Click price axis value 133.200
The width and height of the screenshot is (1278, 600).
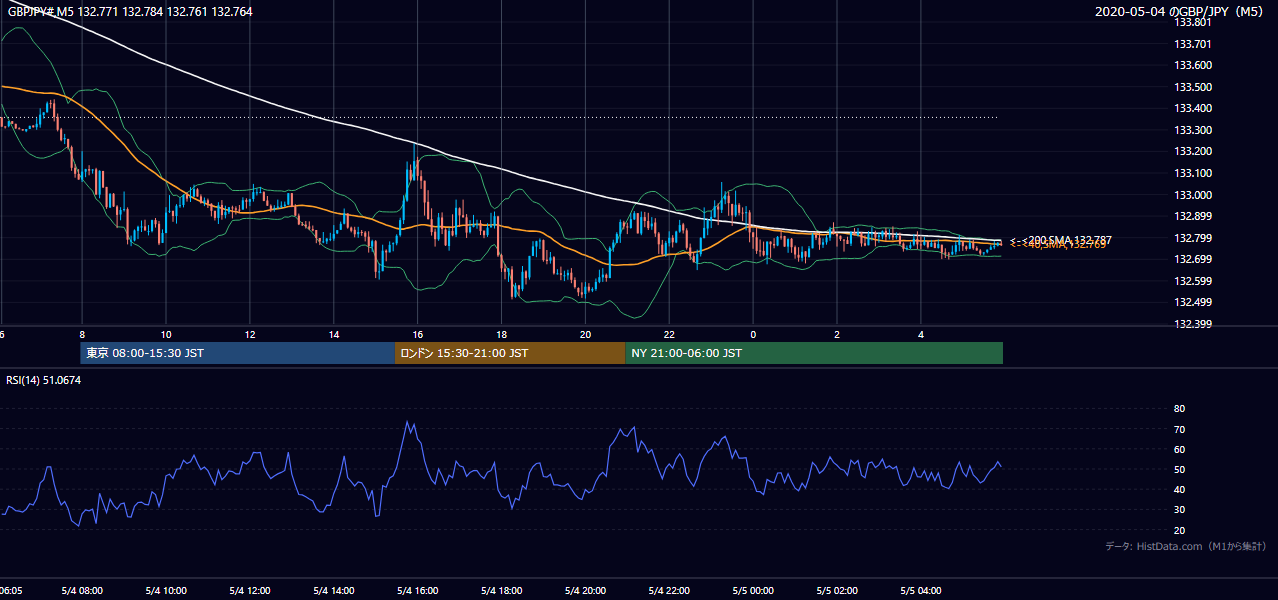pyautogui.click(x=1192, y=151)
